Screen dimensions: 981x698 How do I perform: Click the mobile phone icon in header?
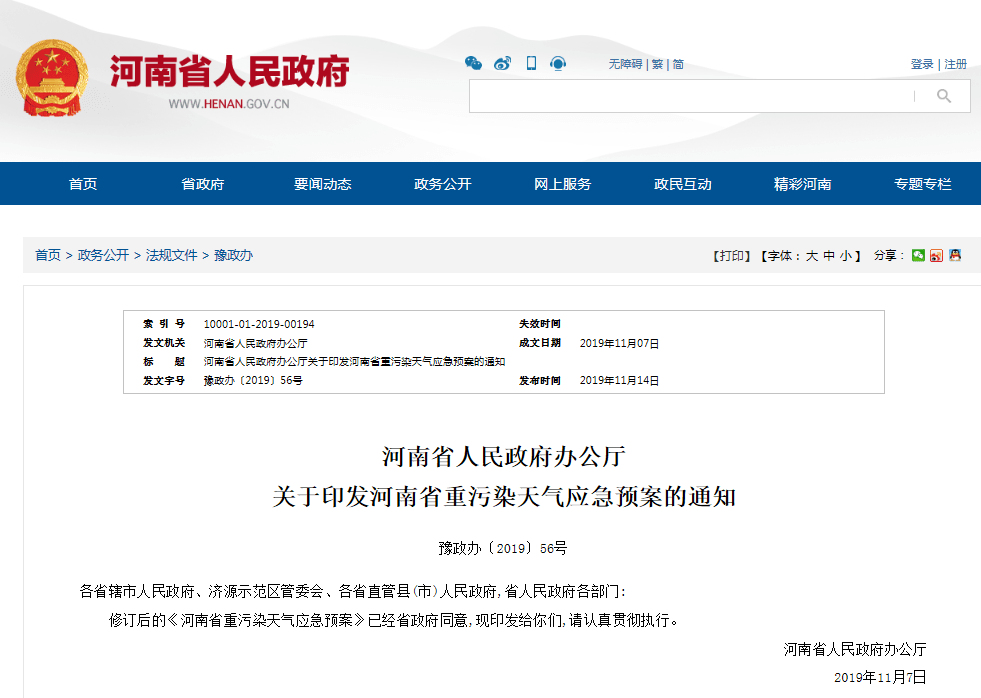pyautogui.click(x=531, y=64)
